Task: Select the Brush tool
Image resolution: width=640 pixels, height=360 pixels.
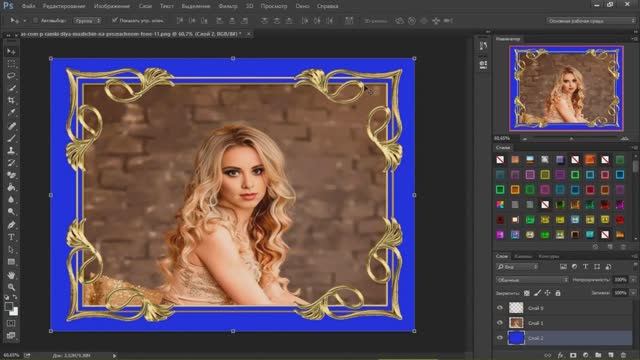Action: pyautogui.click(x=11, y=138)
